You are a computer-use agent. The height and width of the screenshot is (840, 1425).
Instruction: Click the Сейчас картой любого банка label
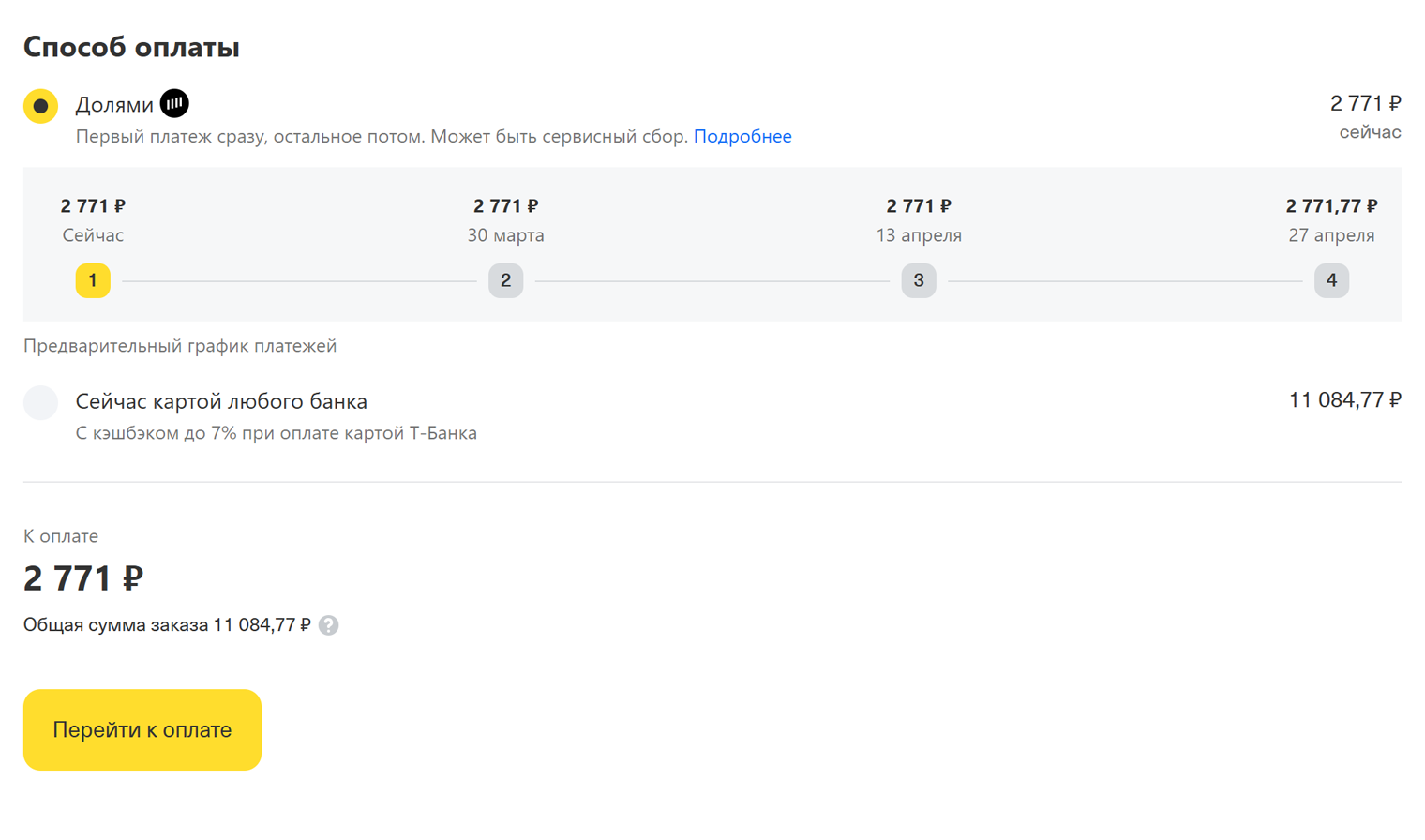[221, 401]
